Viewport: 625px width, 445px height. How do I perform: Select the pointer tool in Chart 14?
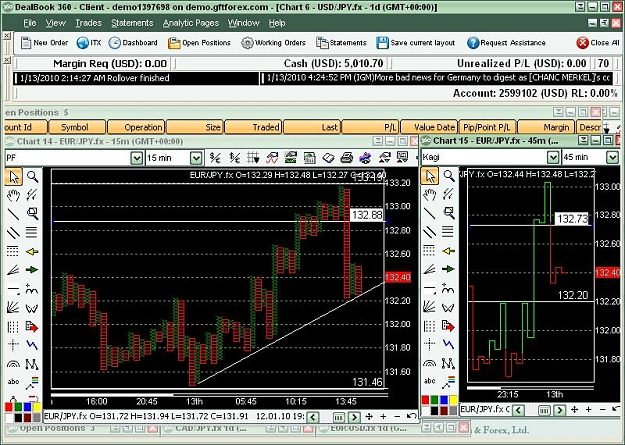tap(14, 177)
